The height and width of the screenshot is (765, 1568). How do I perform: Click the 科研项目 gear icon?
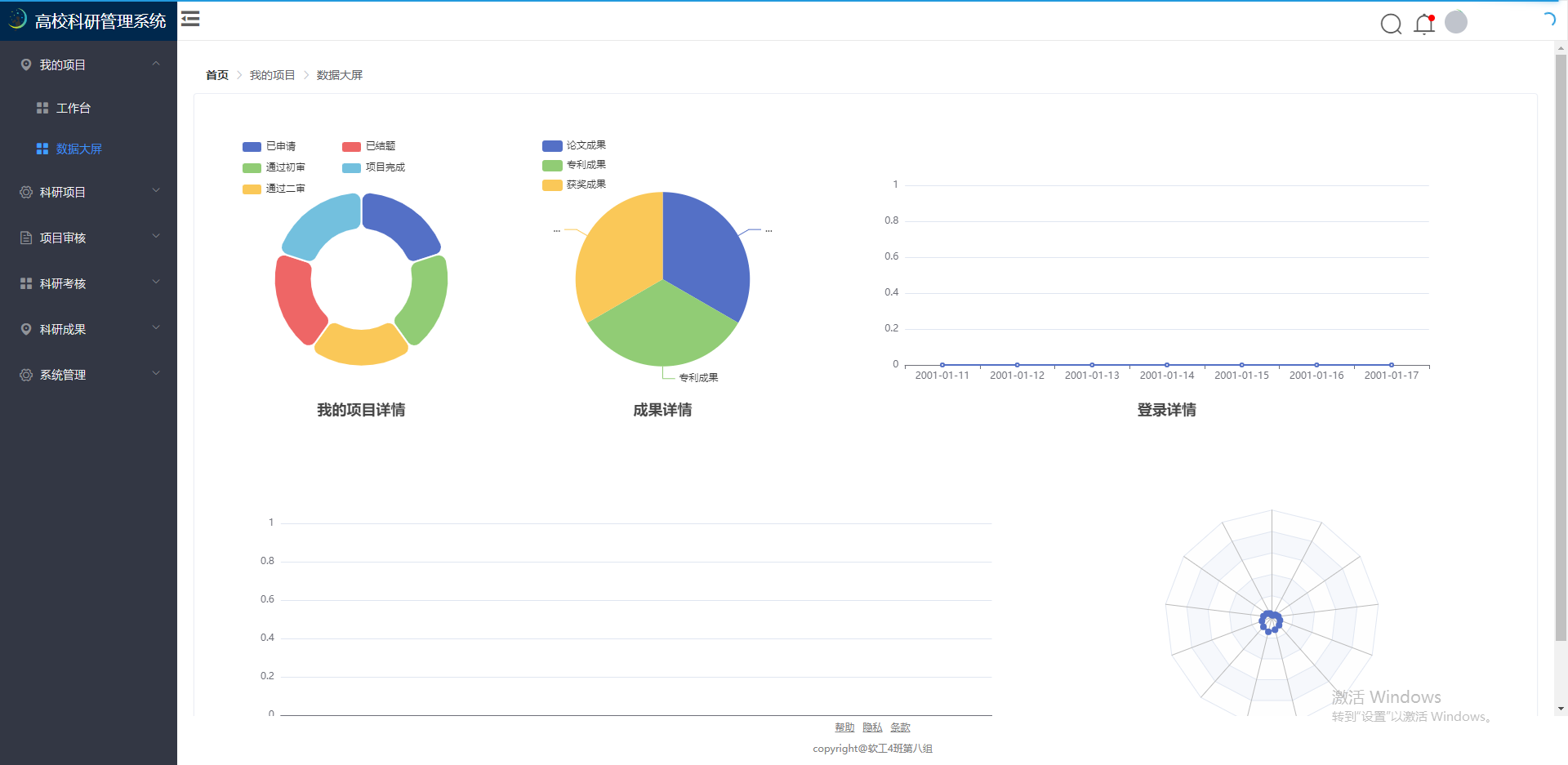(x=26, y=192)
